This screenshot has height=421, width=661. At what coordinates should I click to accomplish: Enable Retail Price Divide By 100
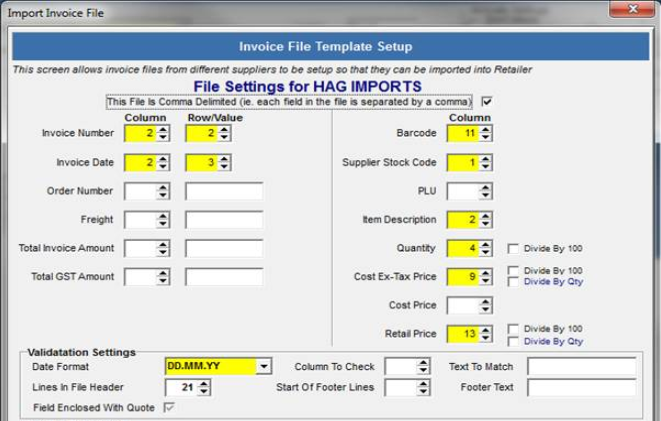(x=513, y=329)
